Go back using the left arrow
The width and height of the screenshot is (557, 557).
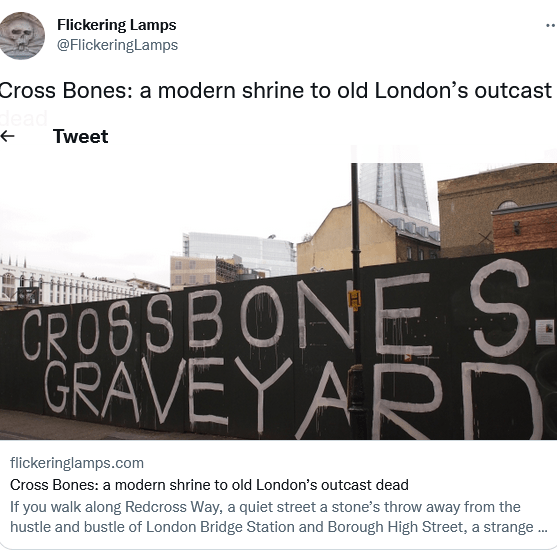pos(7,136)
